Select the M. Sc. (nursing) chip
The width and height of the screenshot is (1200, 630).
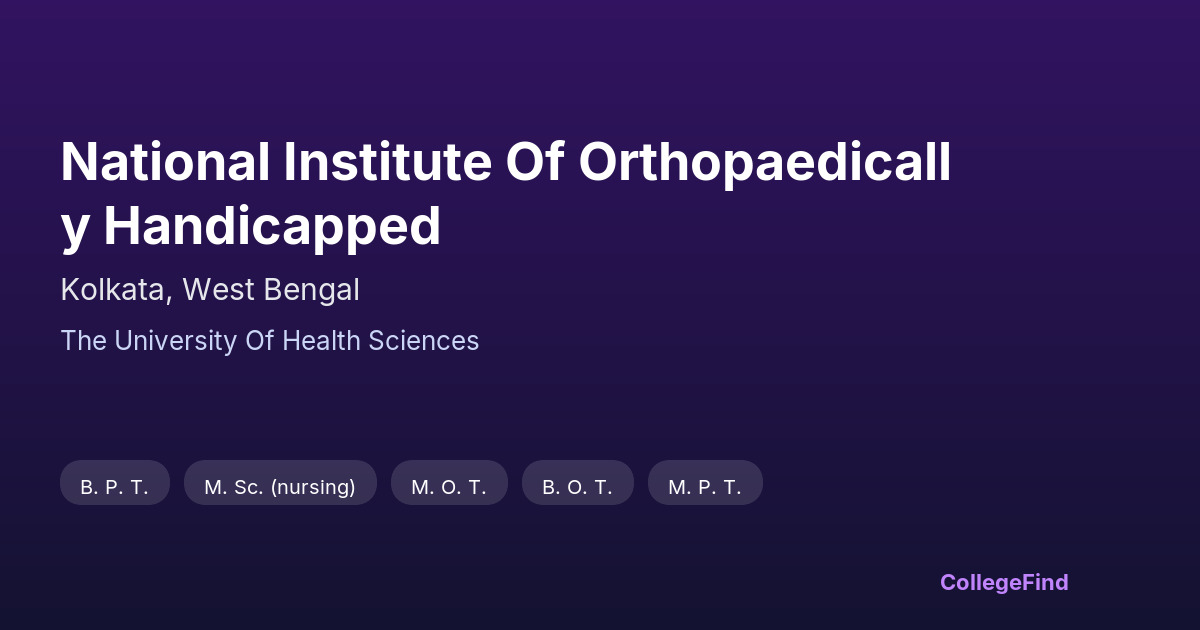[x=280, y=487]
